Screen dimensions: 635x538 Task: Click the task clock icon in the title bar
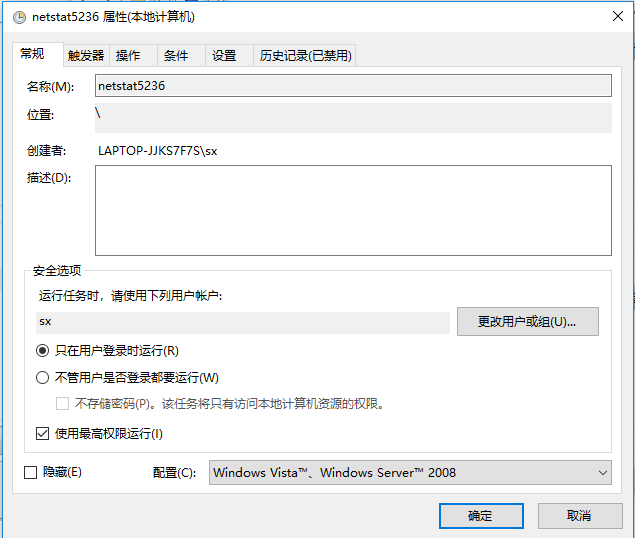click(x=19, y=17)
